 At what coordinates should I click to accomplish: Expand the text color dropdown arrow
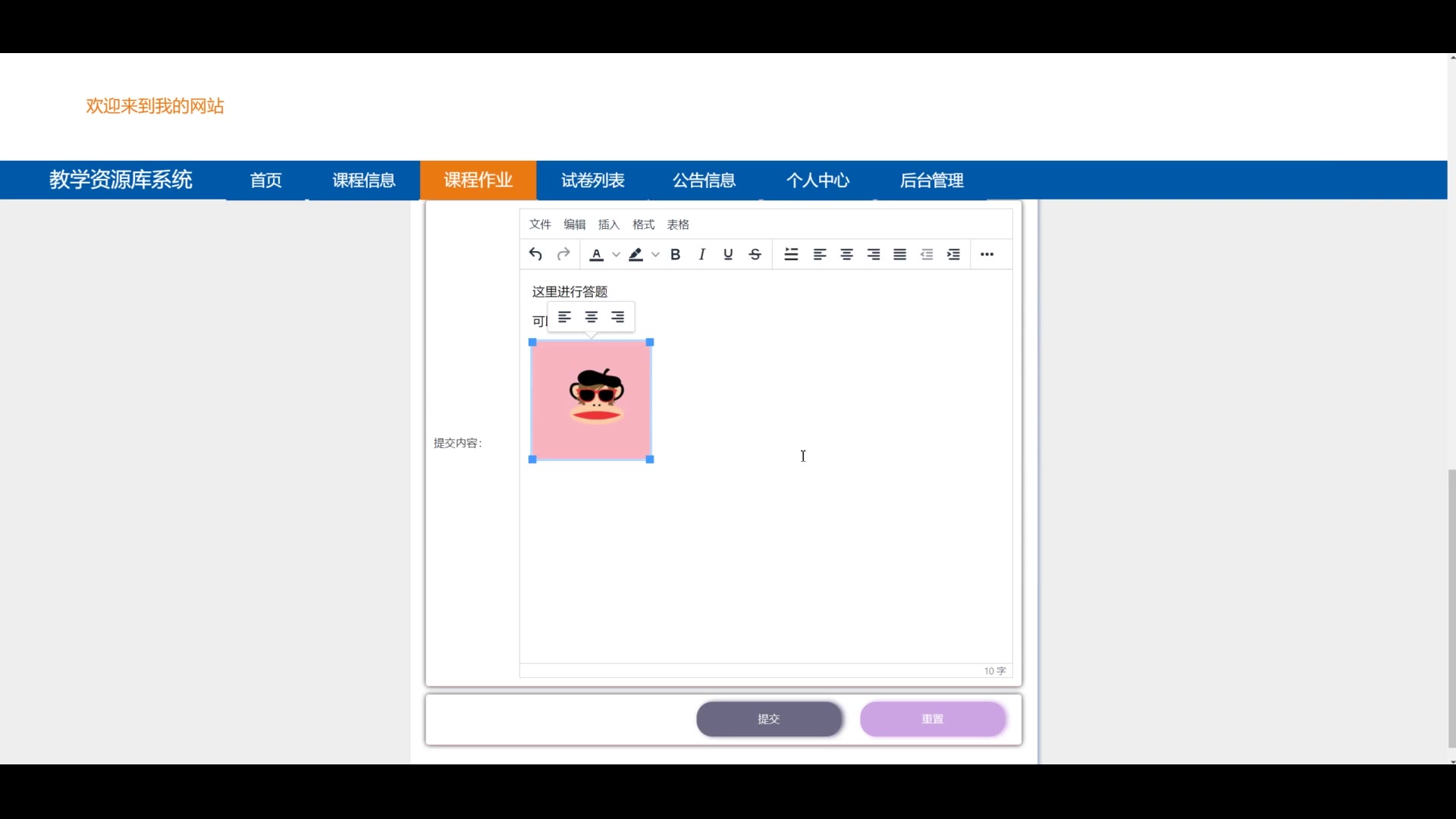[x=616, y=255]
